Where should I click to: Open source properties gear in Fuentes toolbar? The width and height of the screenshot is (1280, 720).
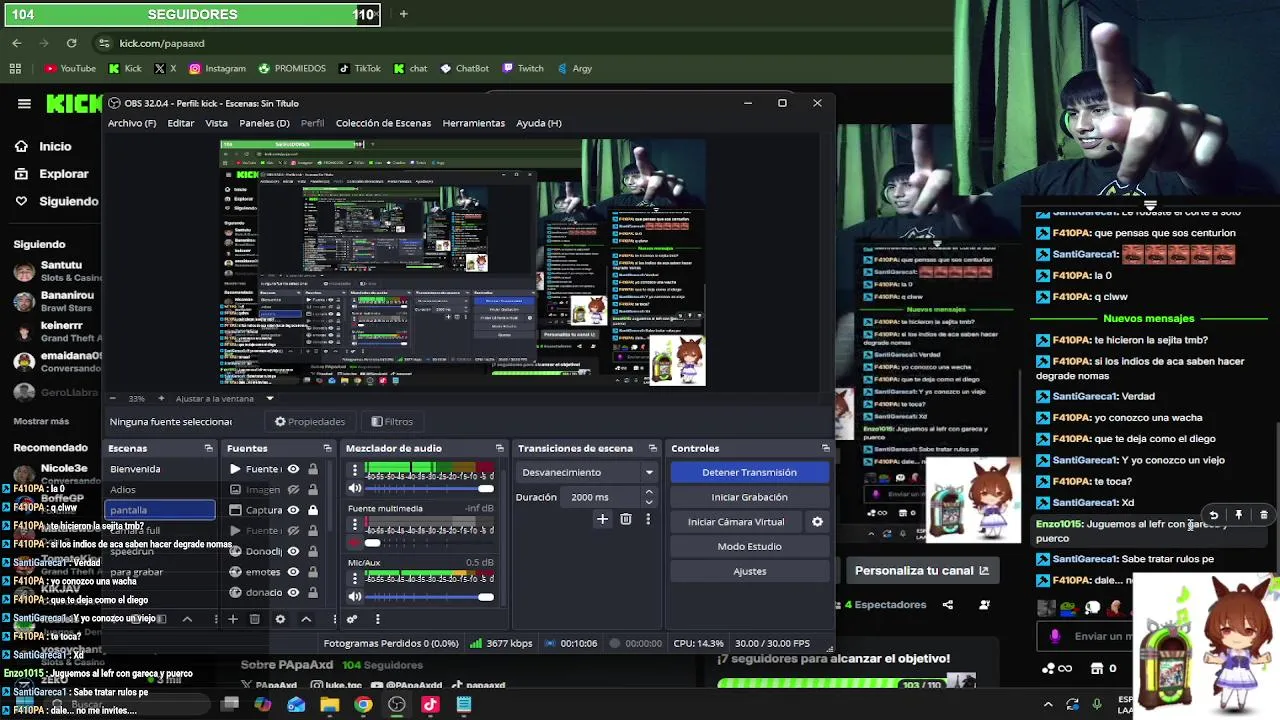click(x=280, y=619)
